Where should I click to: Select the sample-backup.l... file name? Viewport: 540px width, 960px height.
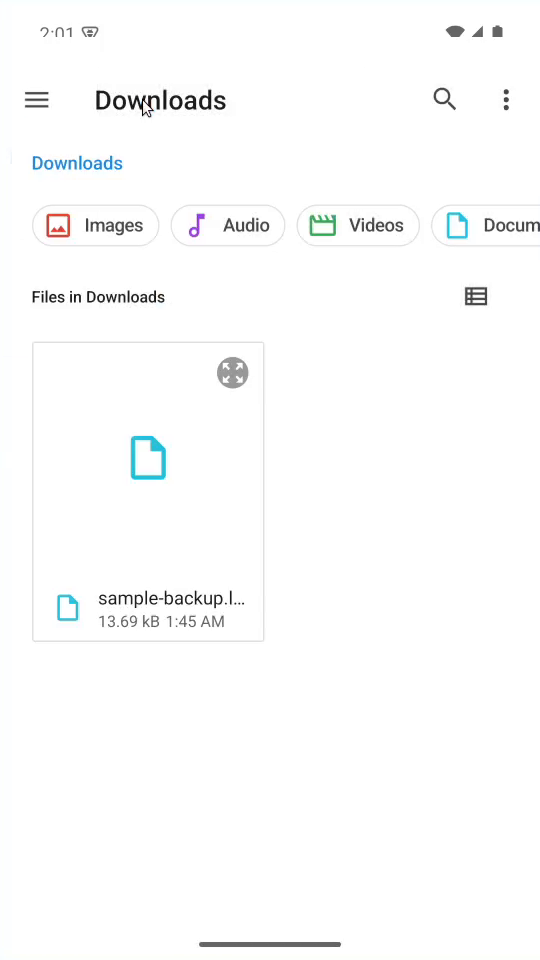[171, 598]
